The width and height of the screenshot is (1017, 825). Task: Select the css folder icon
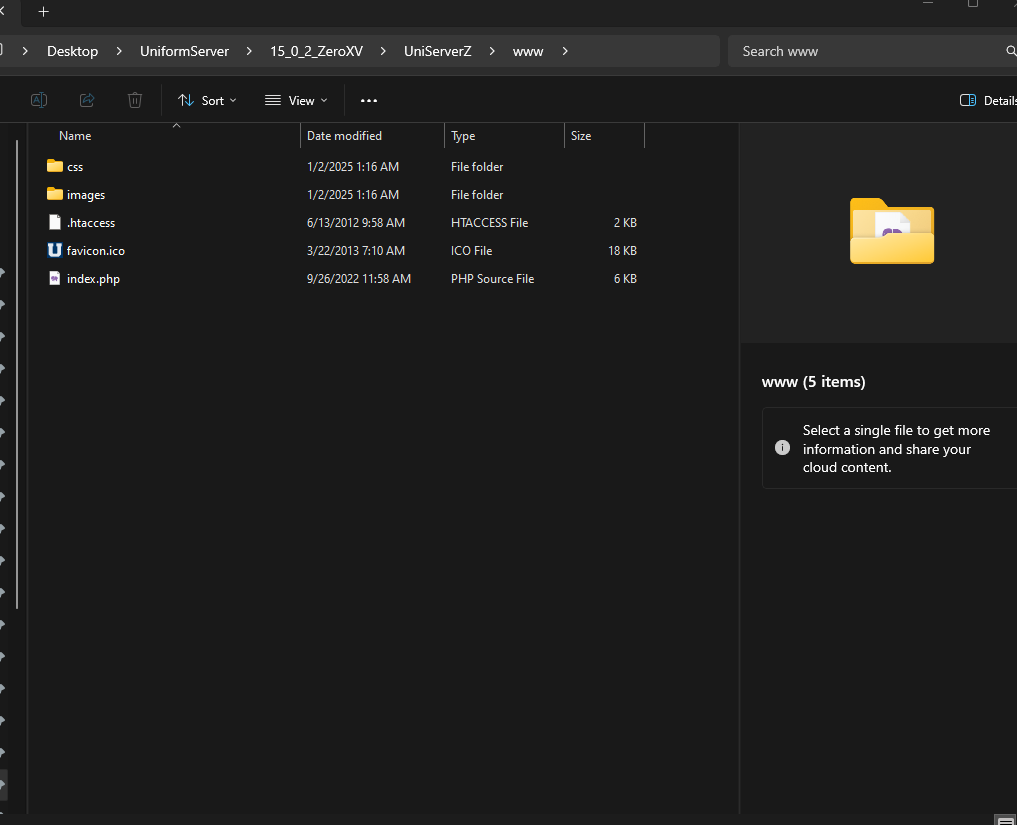tap(55, 166)
